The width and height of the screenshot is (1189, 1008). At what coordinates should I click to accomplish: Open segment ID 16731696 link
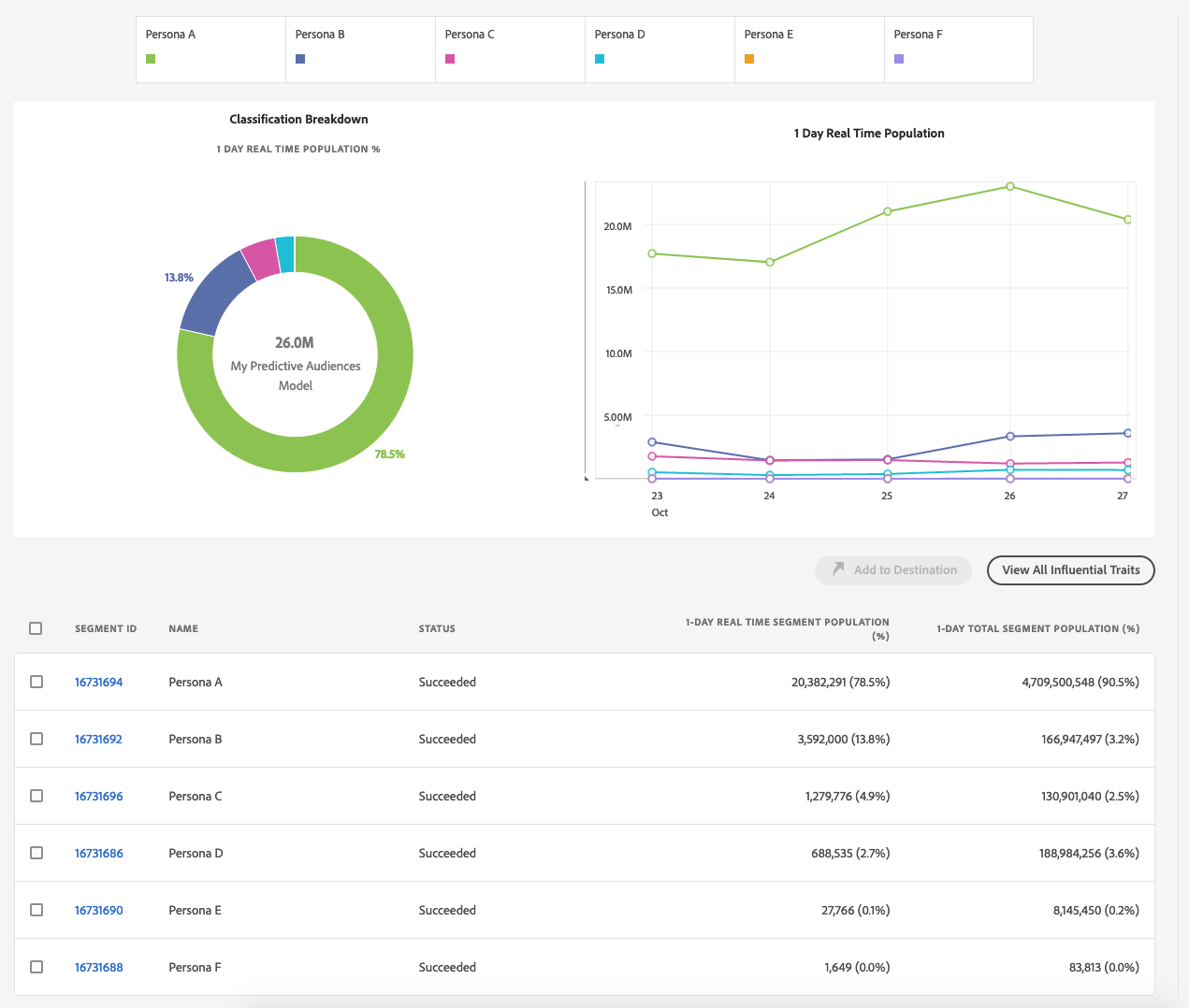pyautogui.click(x=99, y=796)
